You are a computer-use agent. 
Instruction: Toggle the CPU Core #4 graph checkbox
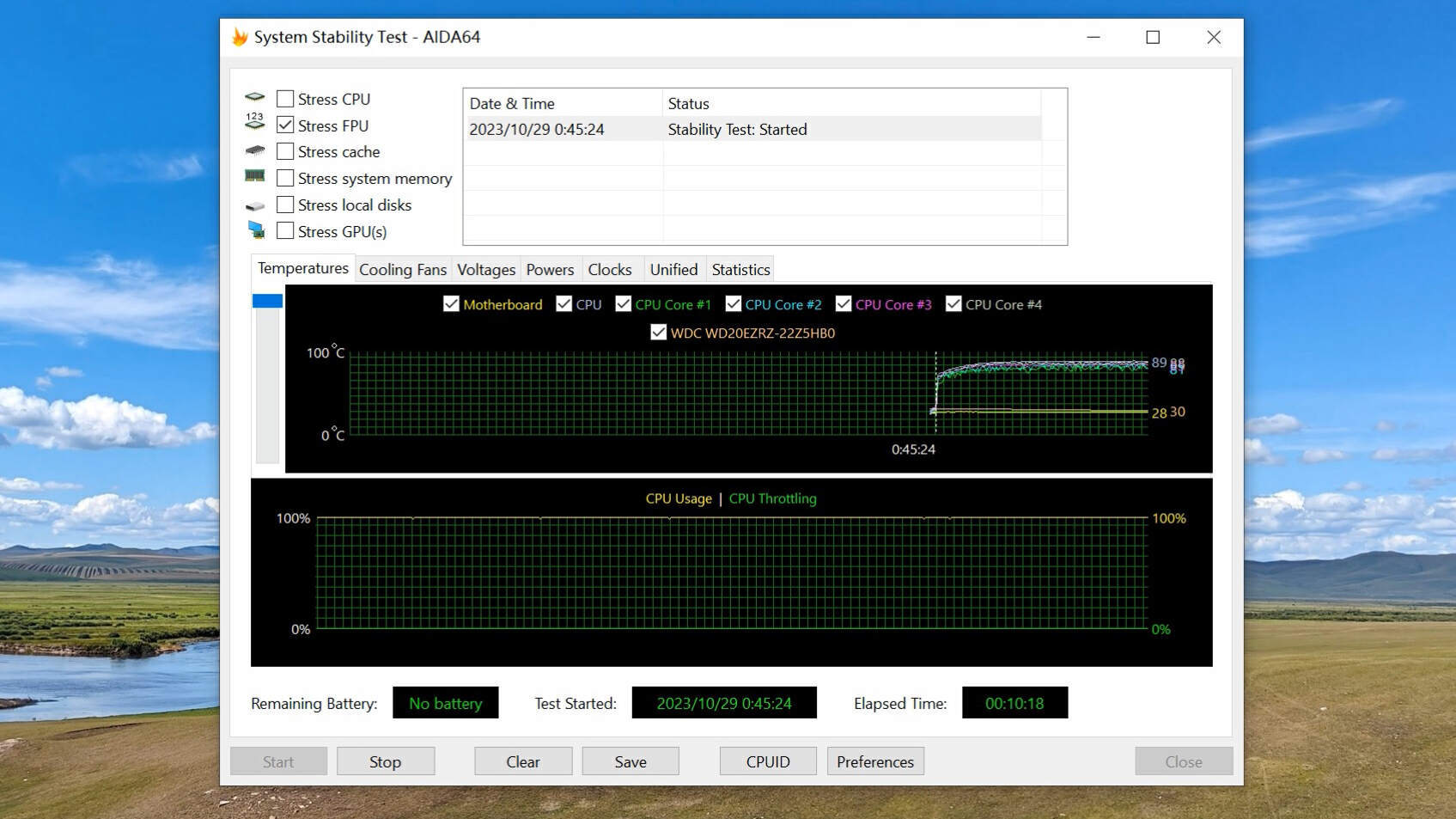(x=953, y=303)
